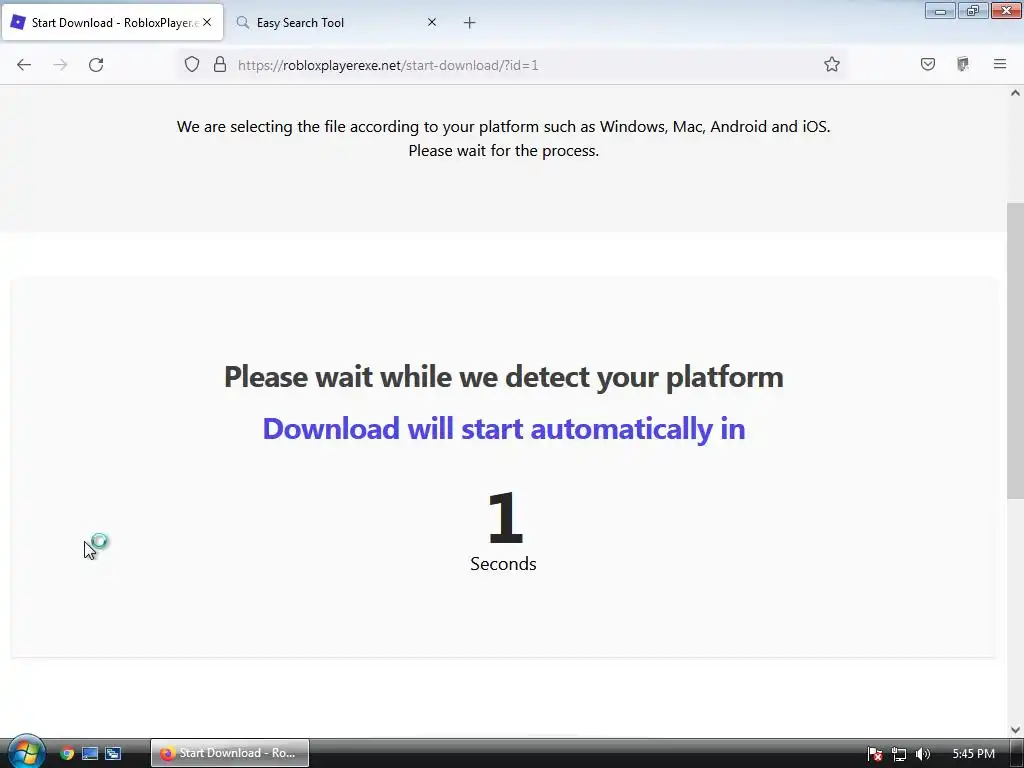Viewport: 1024px width, 768px height.
Task: Click the 'Please wait while we detect' heading
Action: [504, 377]
